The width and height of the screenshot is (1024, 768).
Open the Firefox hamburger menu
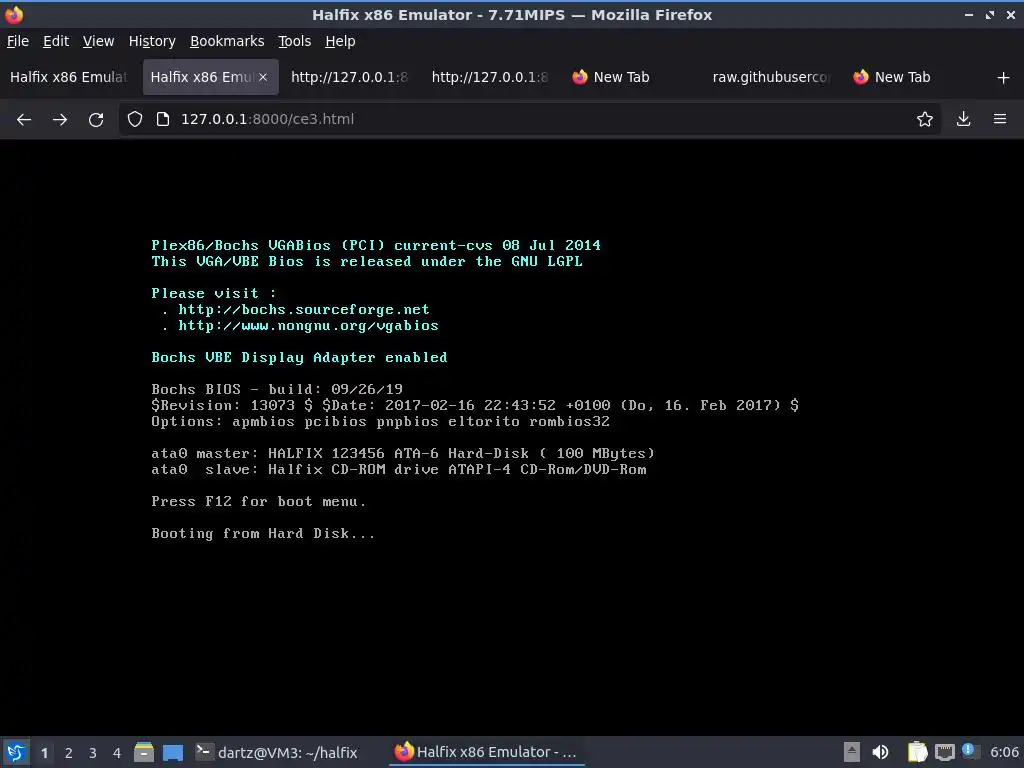click(x=1000, y=119)
